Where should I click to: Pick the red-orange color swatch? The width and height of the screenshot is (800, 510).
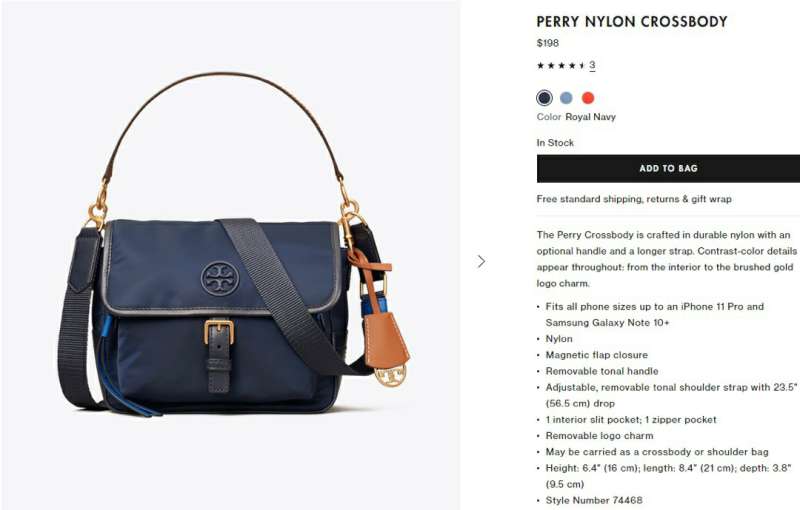588,97
